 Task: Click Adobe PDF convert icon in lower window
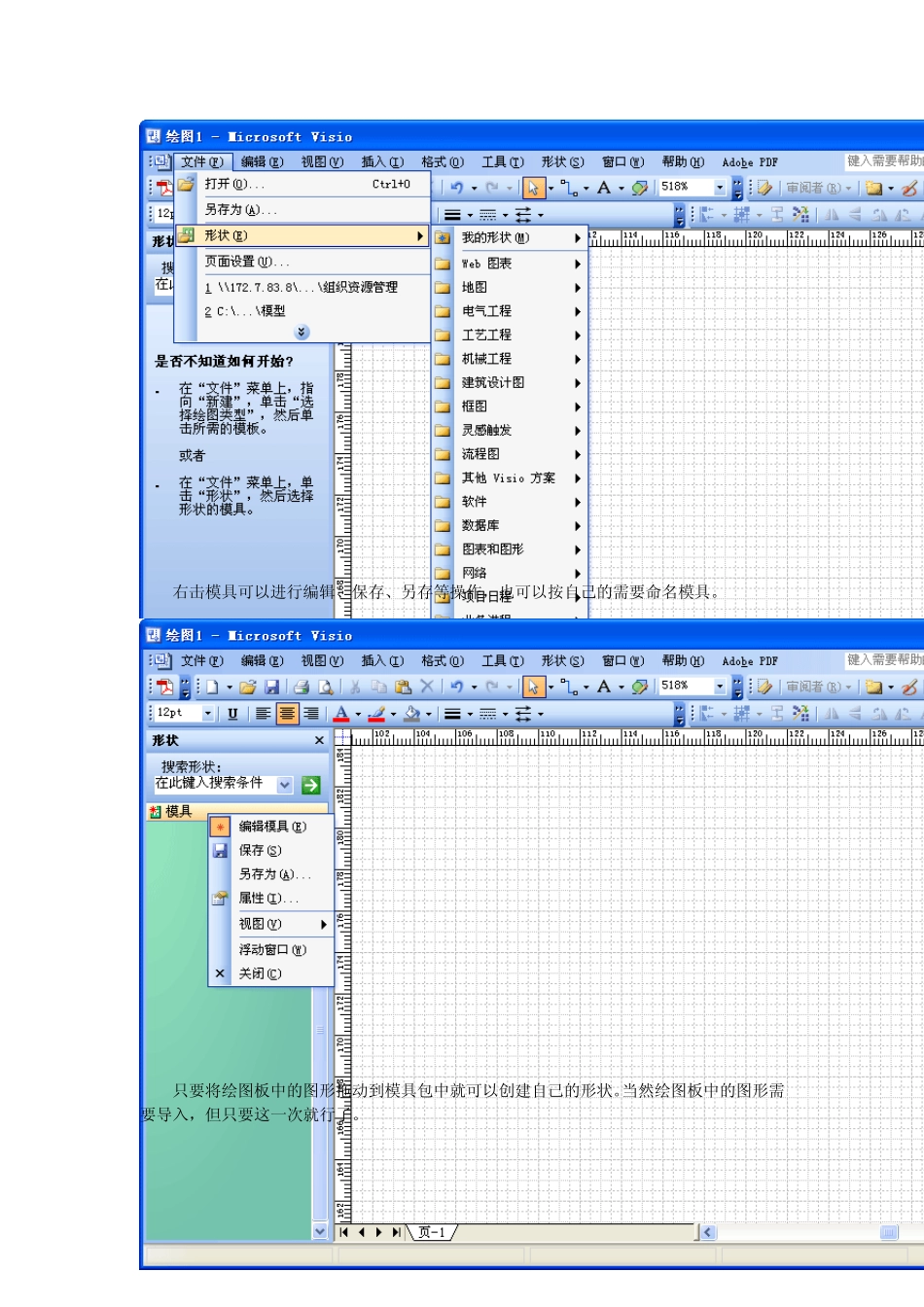click(165, 687)
